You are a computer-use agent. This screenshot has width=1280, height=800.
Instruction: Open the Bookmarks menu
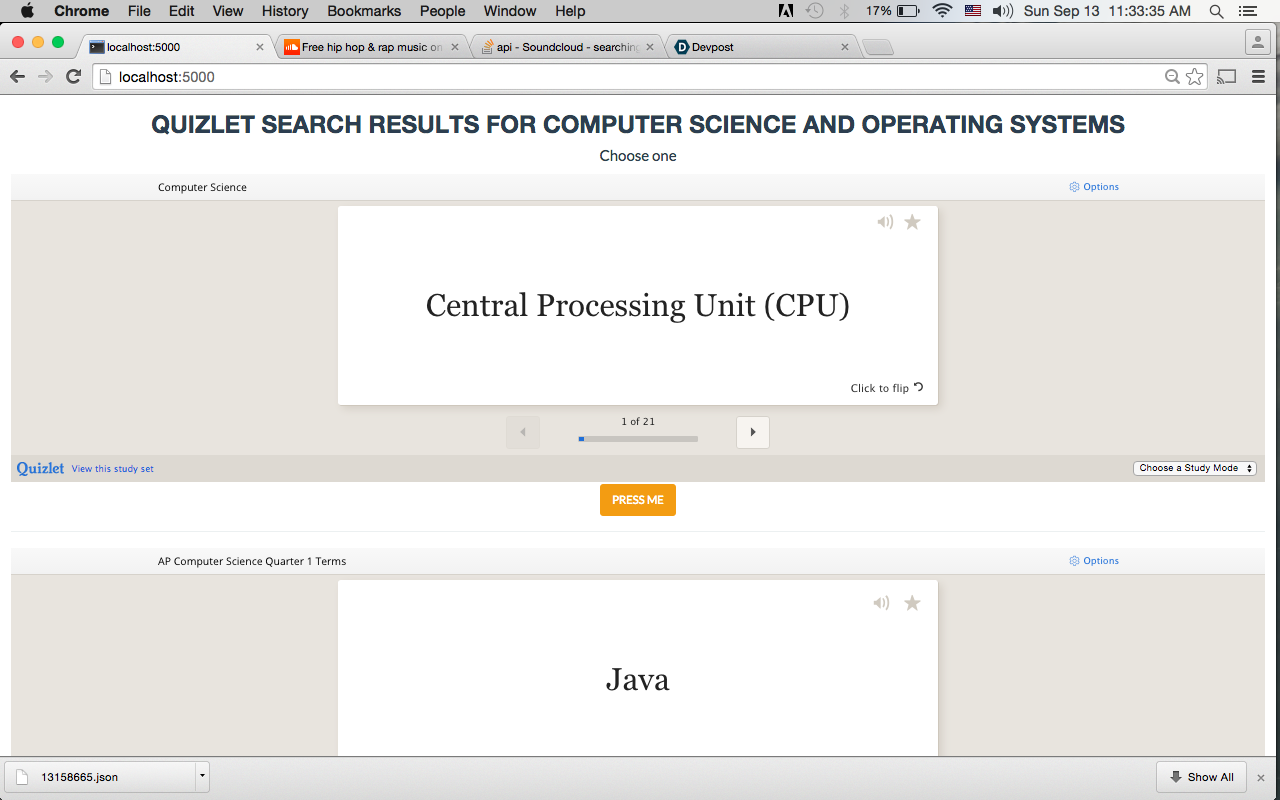[364, 11]
